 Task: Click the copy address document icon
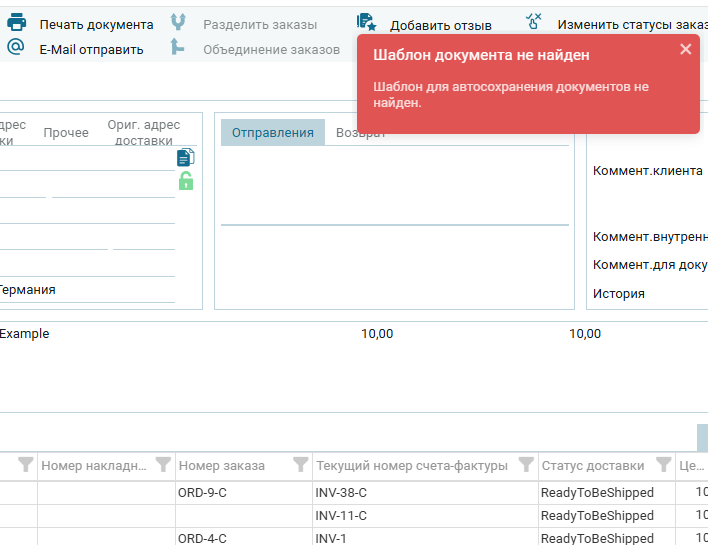coord(185,157)
